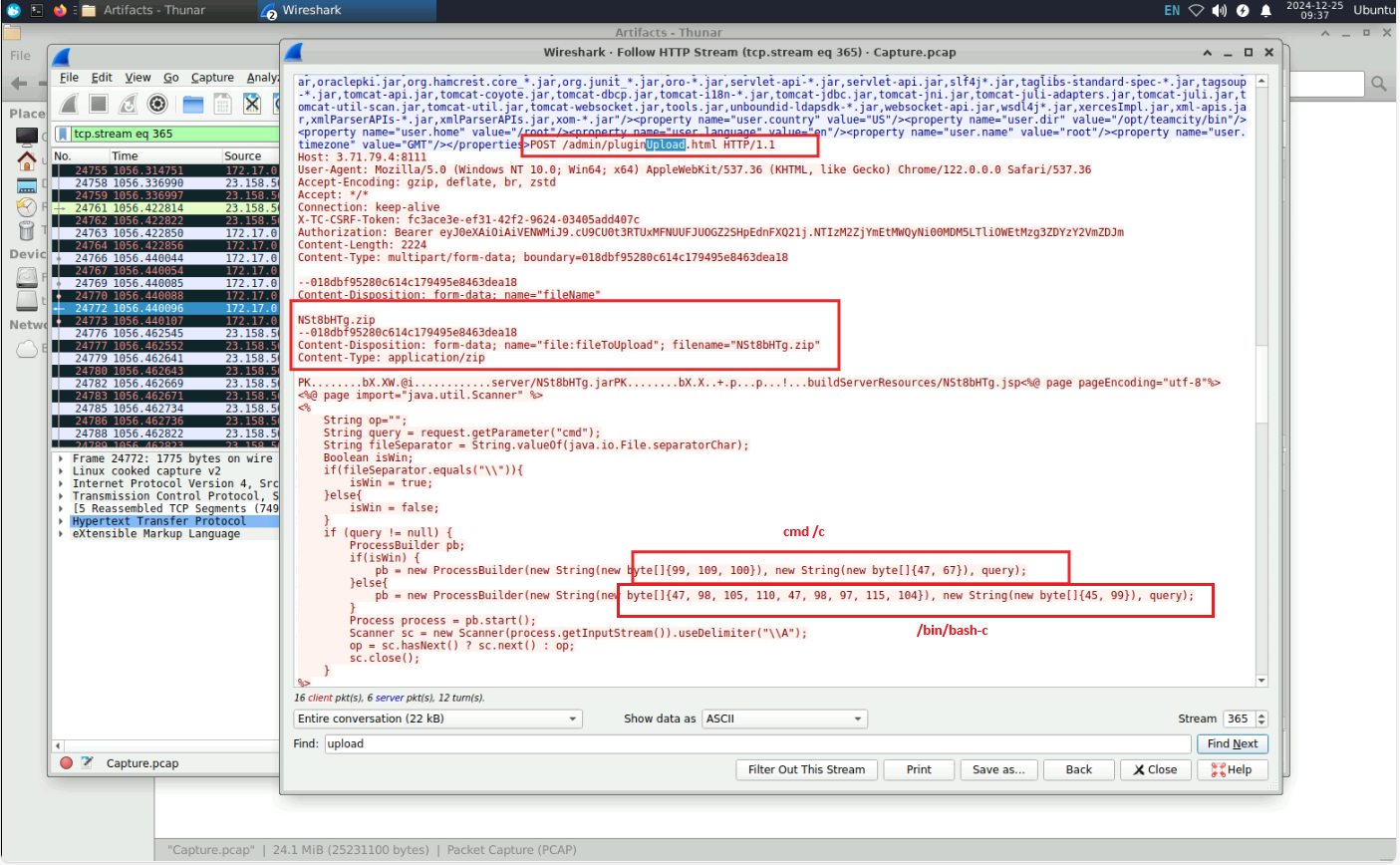Expand the Linux cooked capture v2 row
This screenshot has width=1400, height=865.
click(62, 471)
